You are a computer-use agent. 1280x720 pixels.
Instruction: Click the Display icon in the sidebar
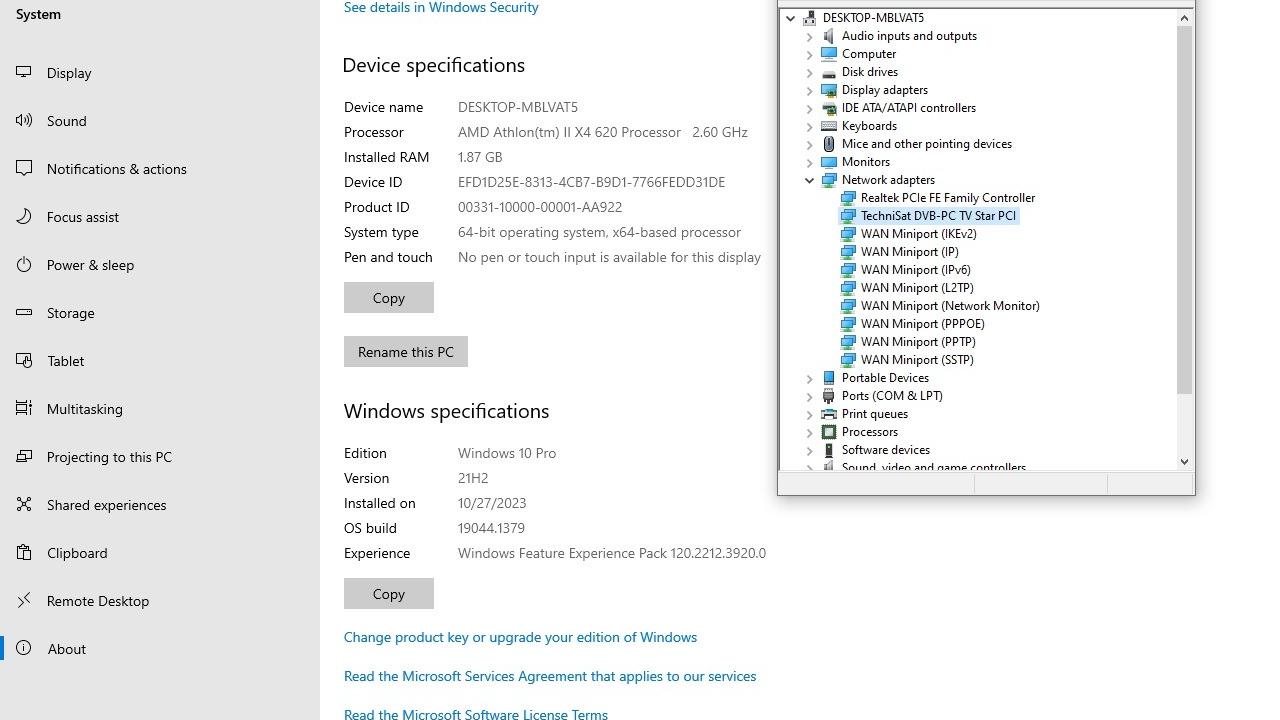coord(25,72)
